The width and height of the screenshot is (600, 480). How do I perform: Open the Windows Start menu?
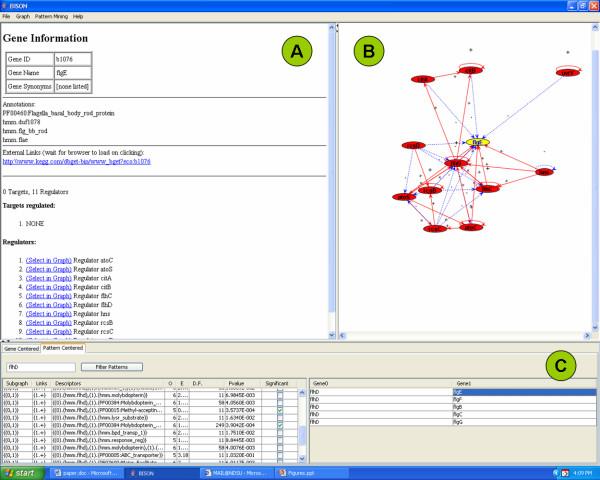coord(24,471)
